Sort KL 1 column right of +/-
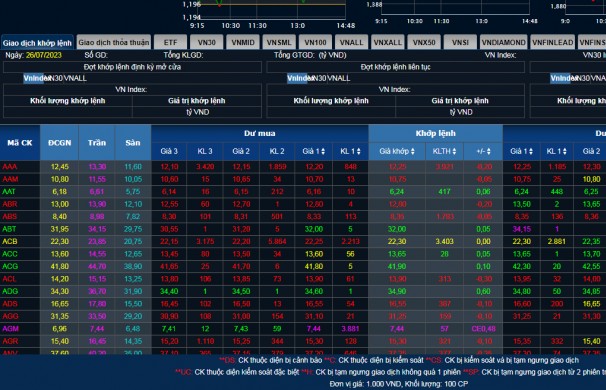606x390 pixels. tap(565, 151)
